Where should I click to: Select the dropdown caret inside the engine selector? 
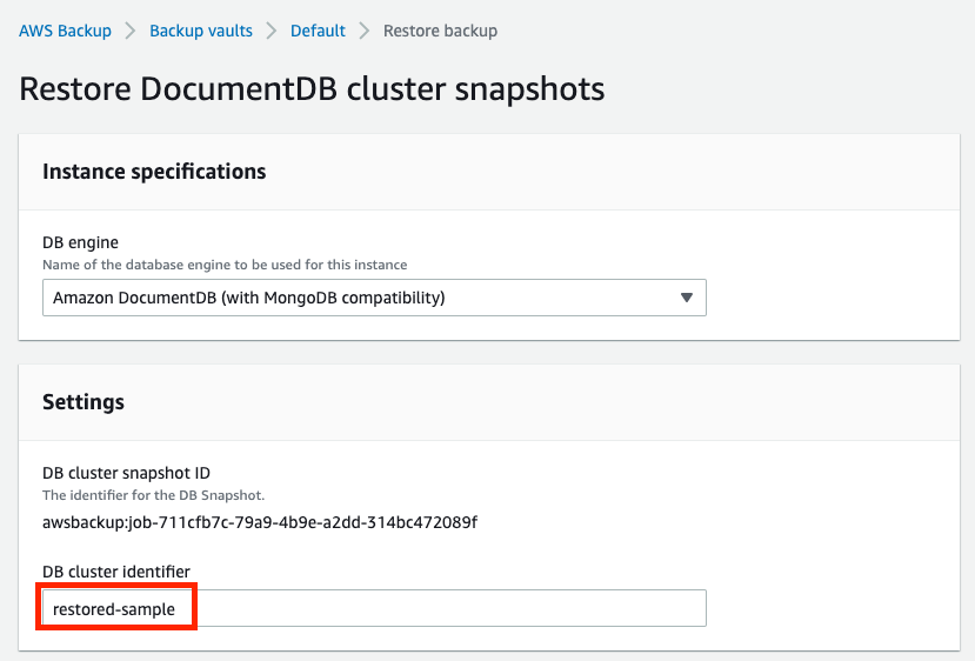click(688, 297)
